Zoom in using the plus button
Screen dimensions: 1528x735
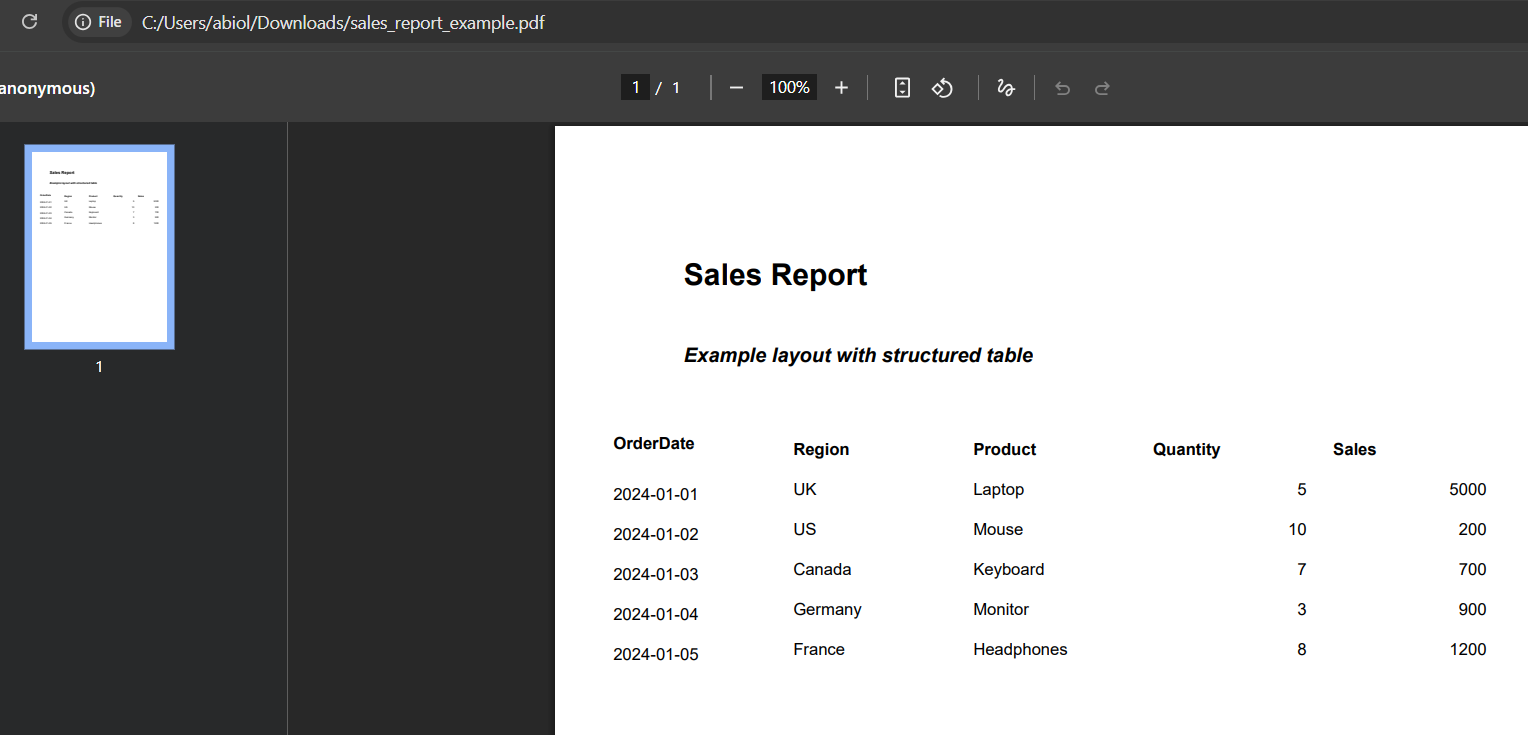point(841,88)
